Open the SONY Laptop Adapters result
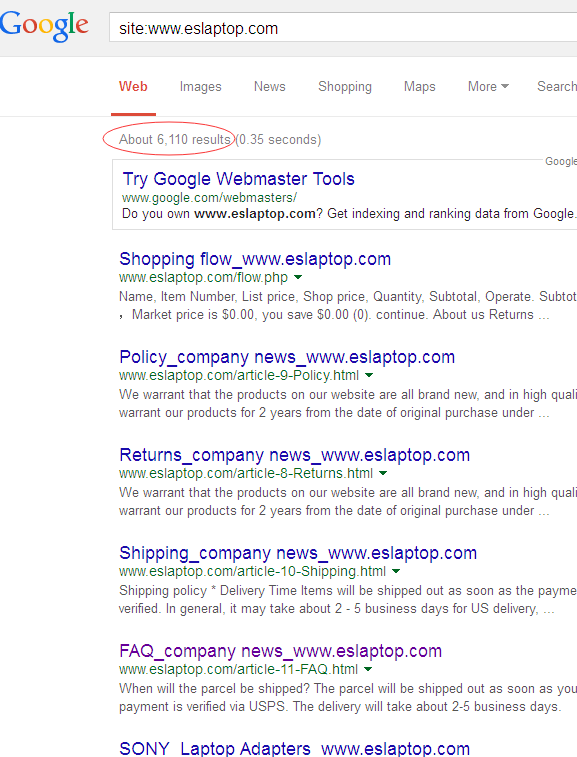 (295, 749)
